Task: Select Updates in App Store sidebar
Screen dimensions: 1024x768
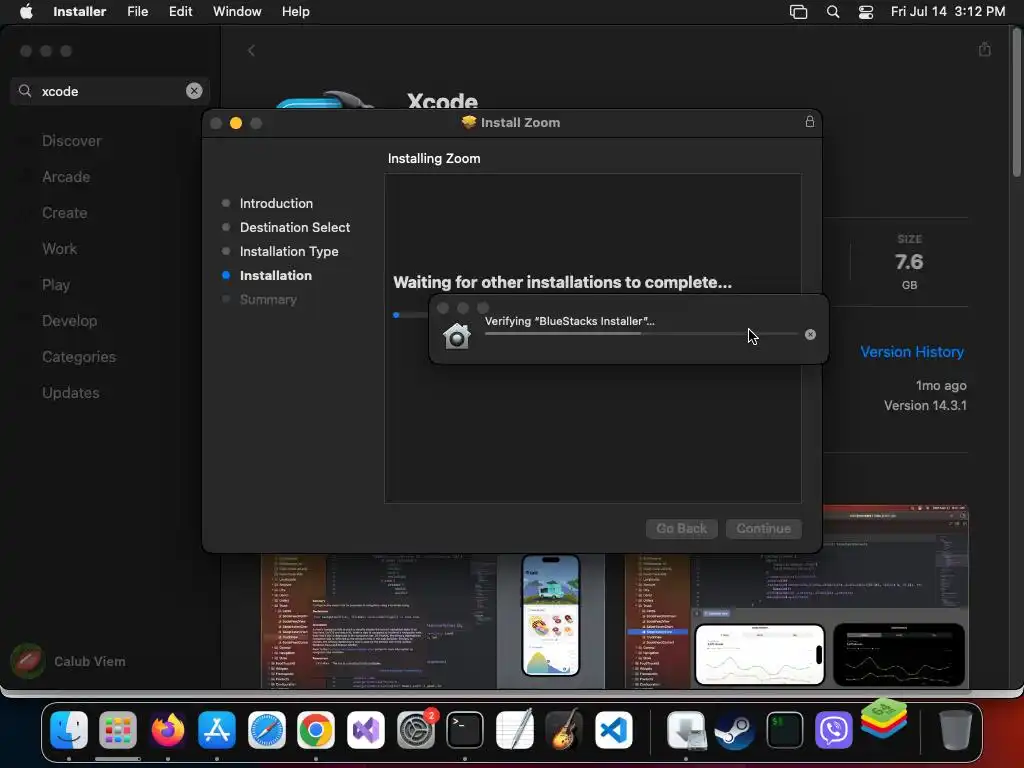Action: click(x=71, y=392)
